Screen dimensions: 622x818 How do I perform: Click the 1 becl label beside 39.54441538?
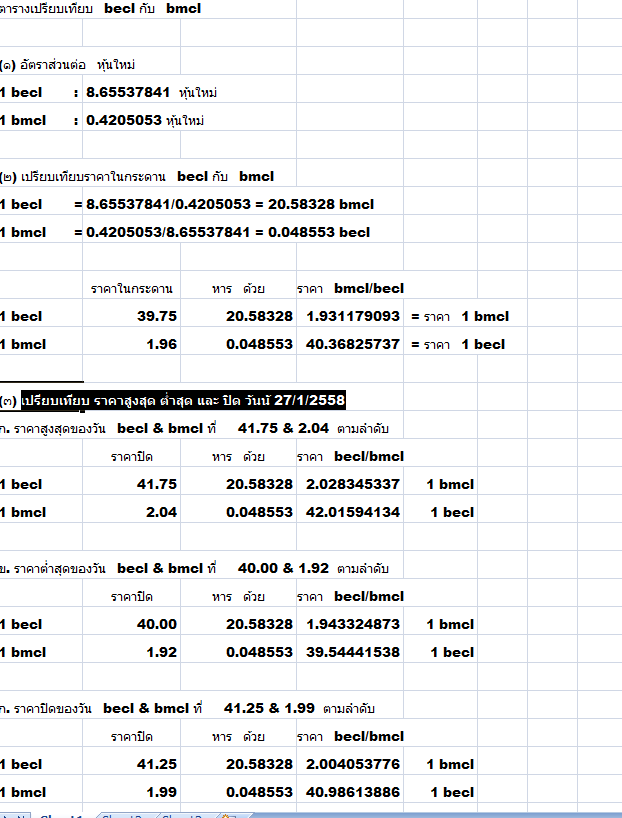pyautogui.click(x=452, y=653)
